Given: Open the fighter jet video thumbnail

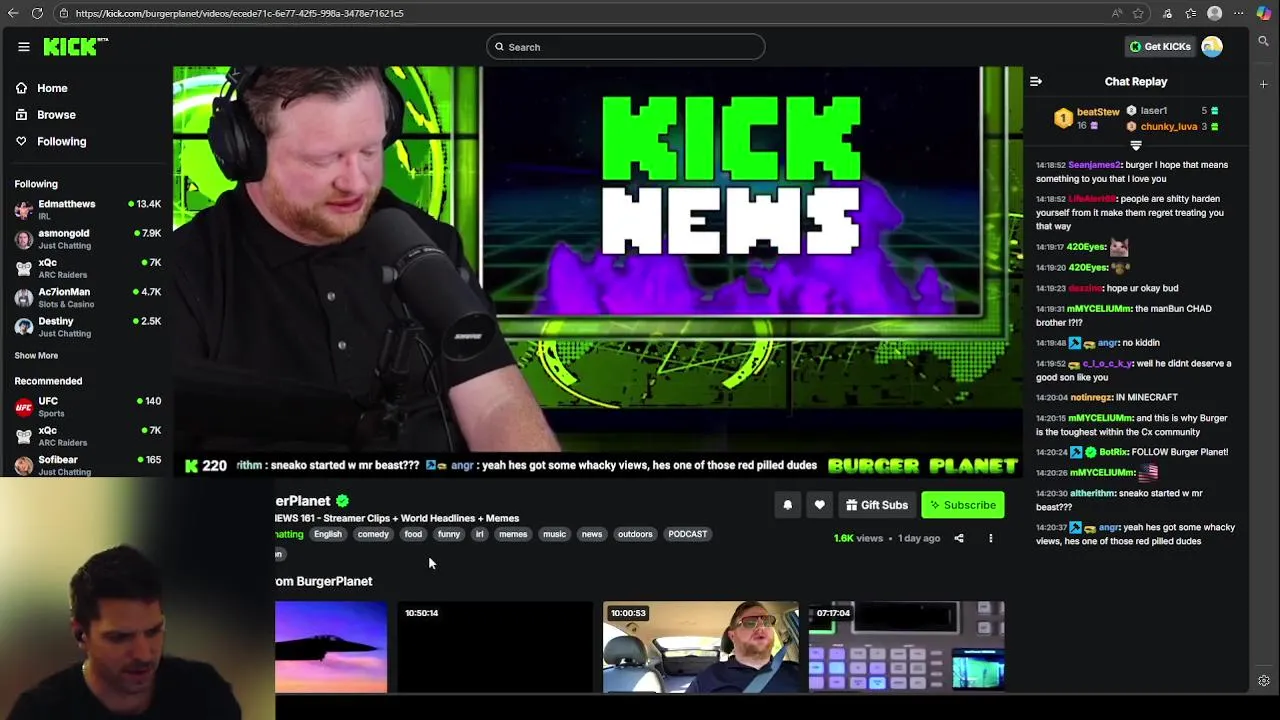Looking at the screenshot, I should pos(331,647).
